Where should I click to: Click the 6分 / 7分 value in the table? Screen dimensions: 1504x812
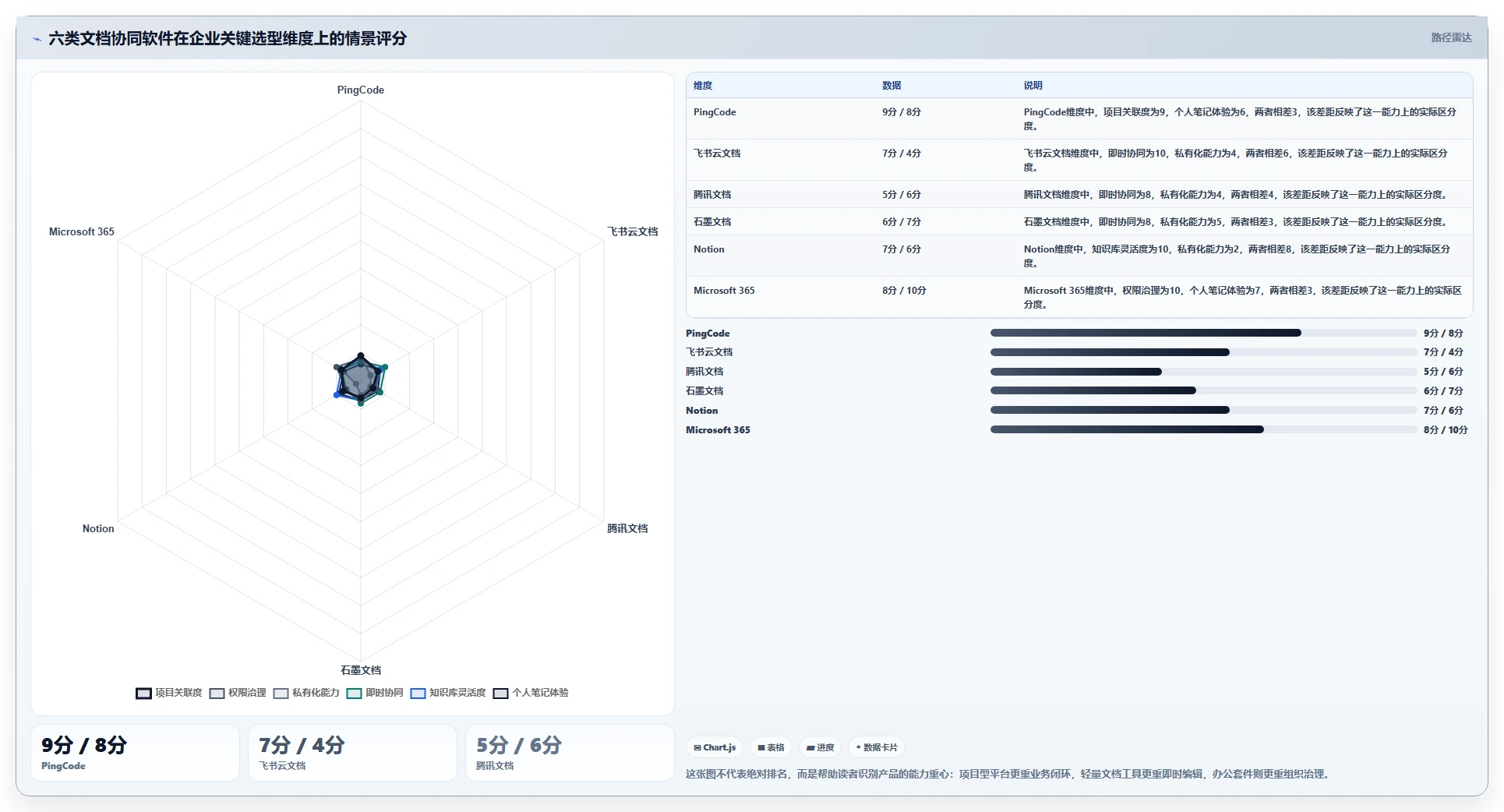(902, 222)
